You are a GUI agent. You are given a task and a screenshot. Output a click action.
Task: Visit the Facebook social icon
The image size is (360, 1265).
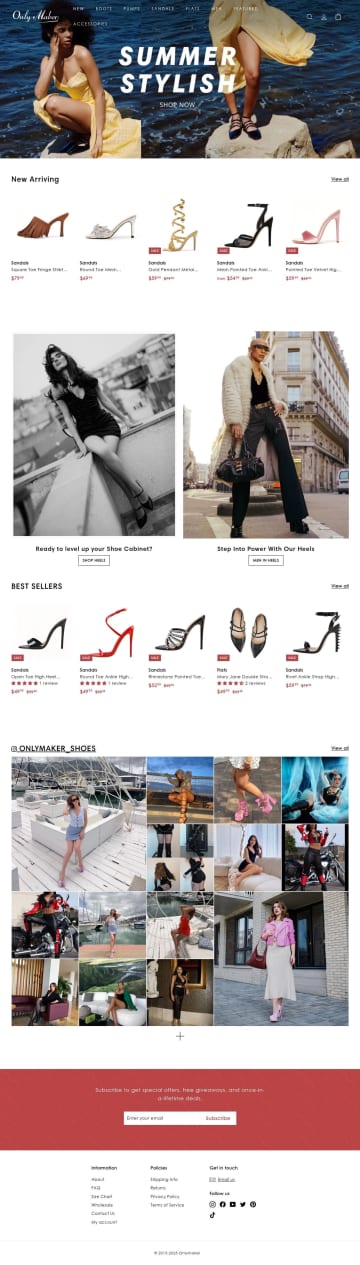pyautogui.click(x=222, y=1204)
